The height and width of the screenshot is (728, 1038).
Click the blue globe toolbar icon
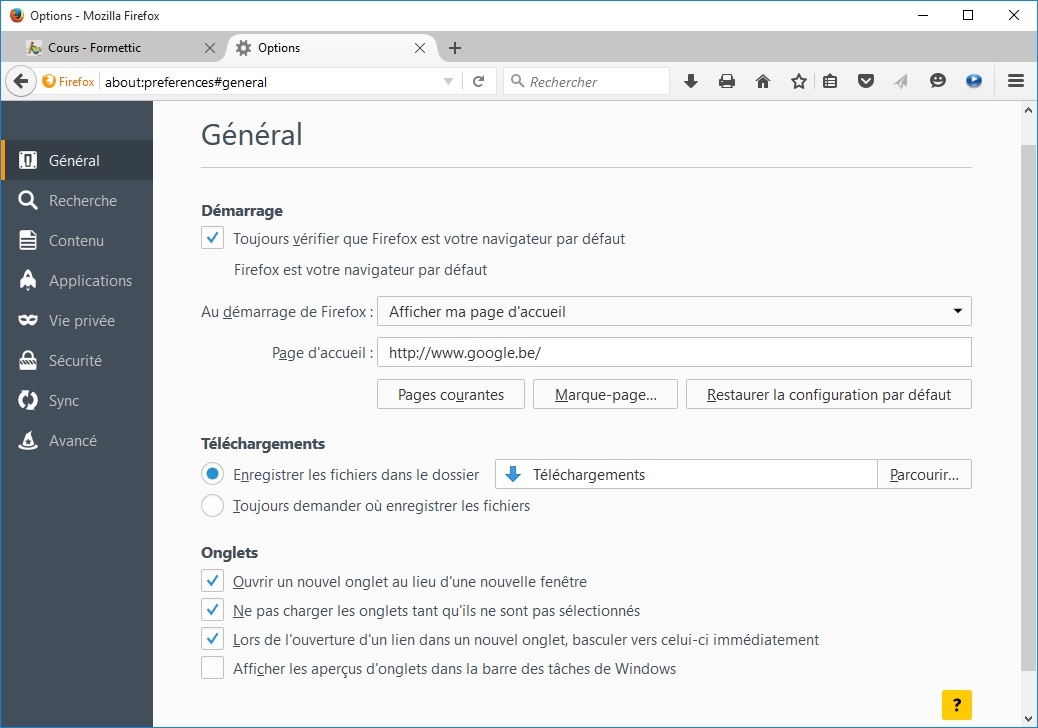coord(974,81)
